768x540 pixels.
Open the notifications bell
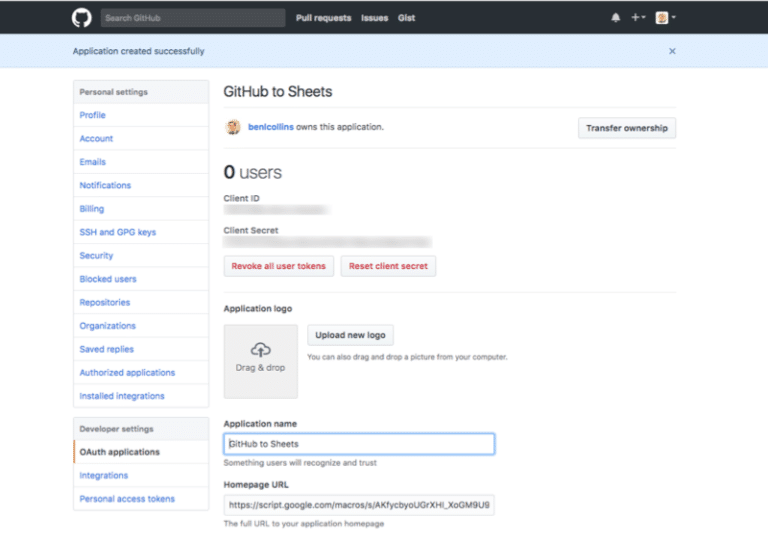616,18
